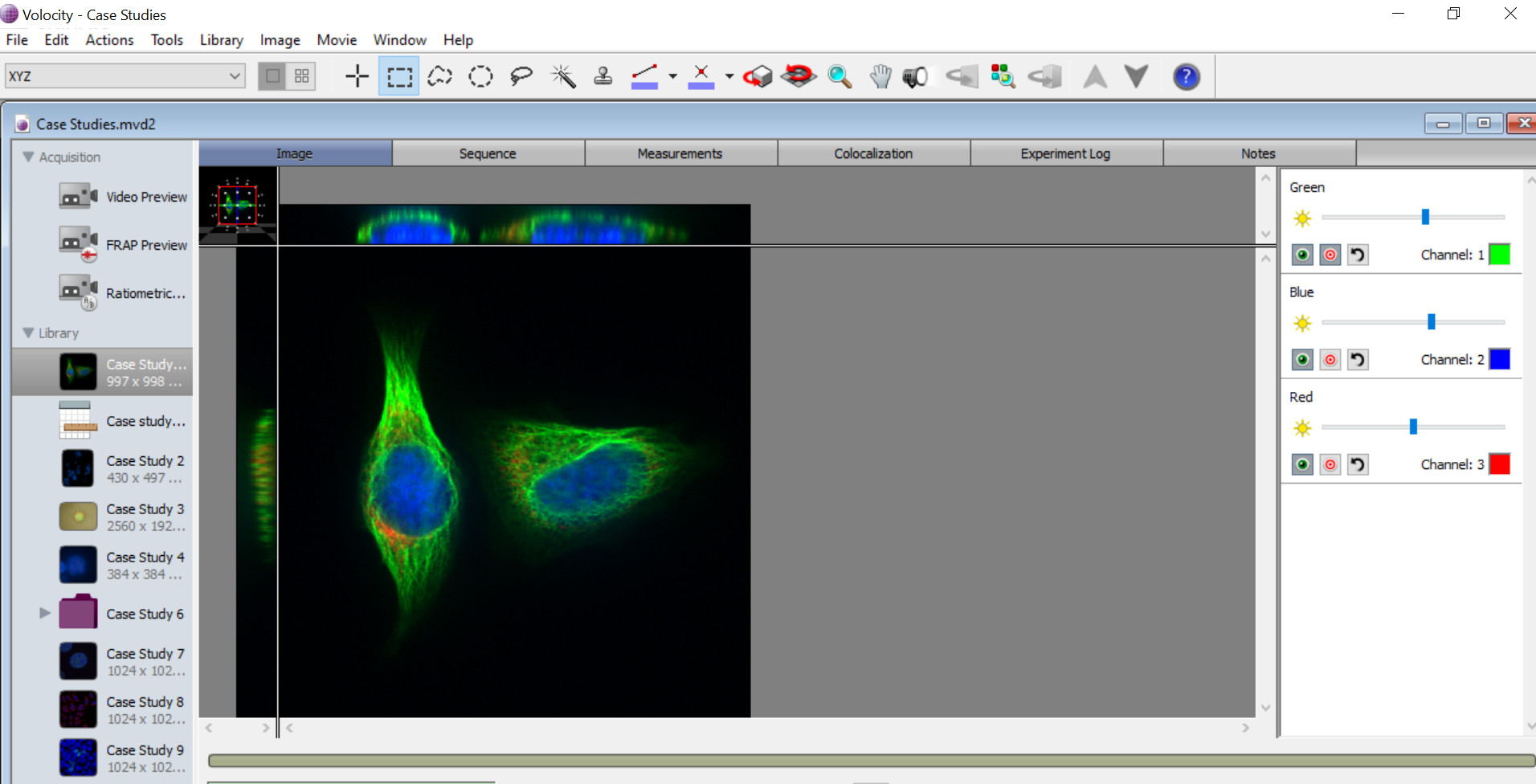Click the 3D rotation cube tool
1536x784 pixels.
pos(757,76)
